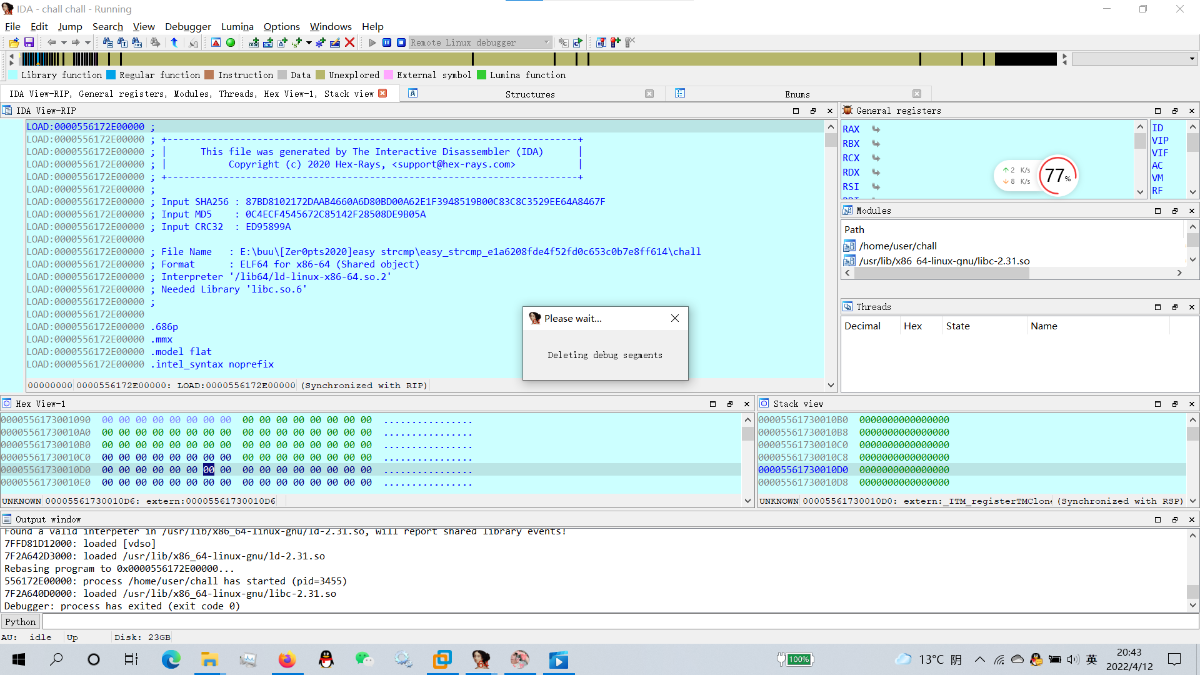Click the Forward navigation arrow
1200x675 pixels.
coord(76,42)
